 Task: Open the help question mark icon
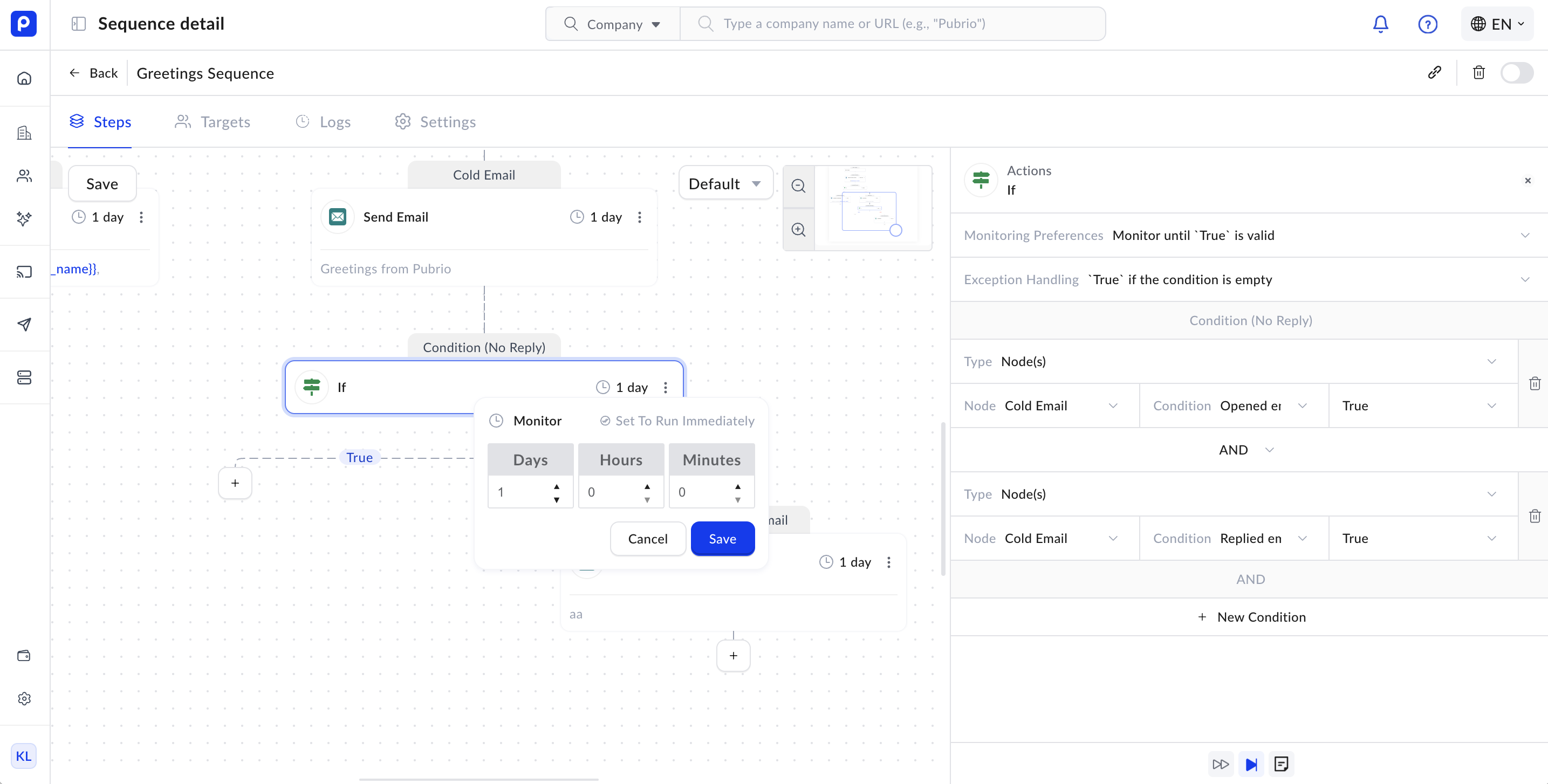(x=1427, y=24)
